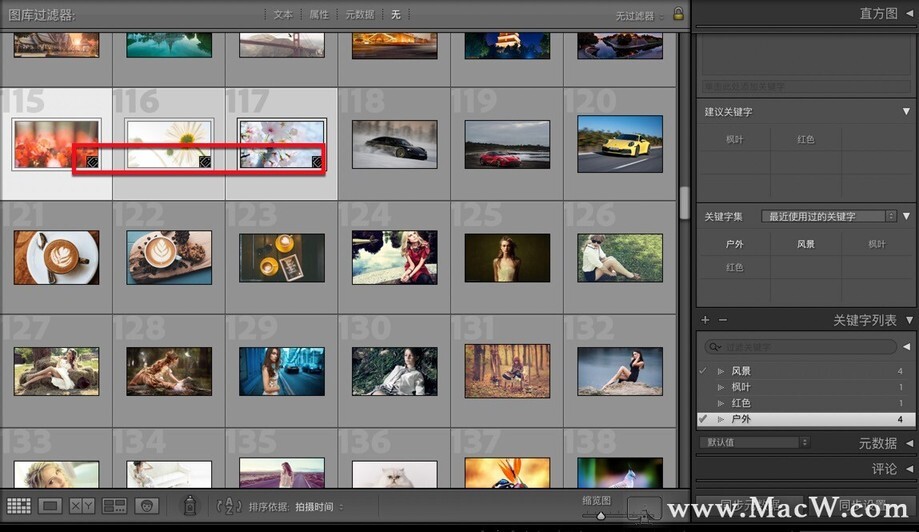
Task: Click the thumbnail size slider
Action: [600, 515]
